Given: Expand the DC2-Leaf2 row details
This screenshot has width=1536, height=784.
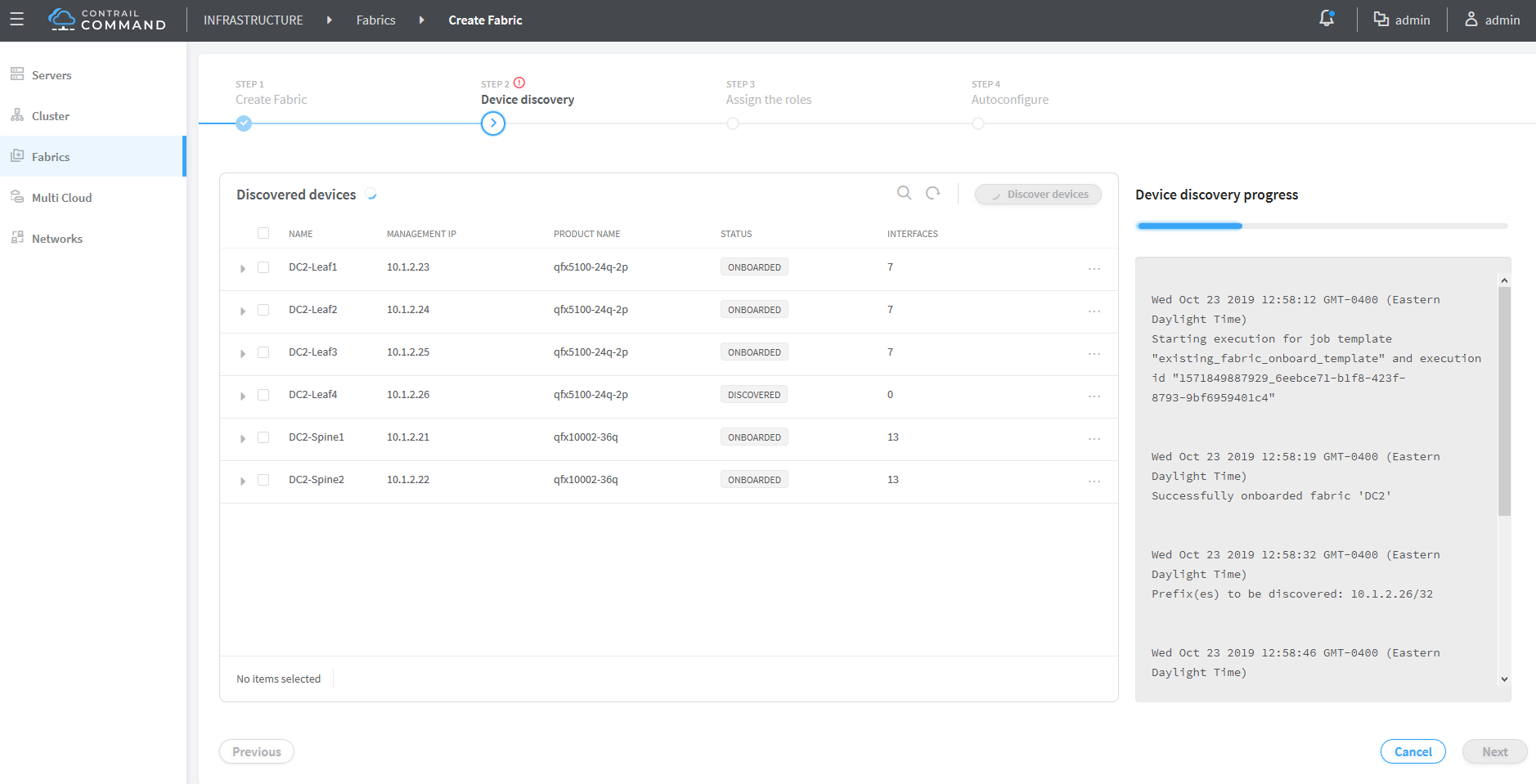Looking at the screenshot, I should click(243, 311).
